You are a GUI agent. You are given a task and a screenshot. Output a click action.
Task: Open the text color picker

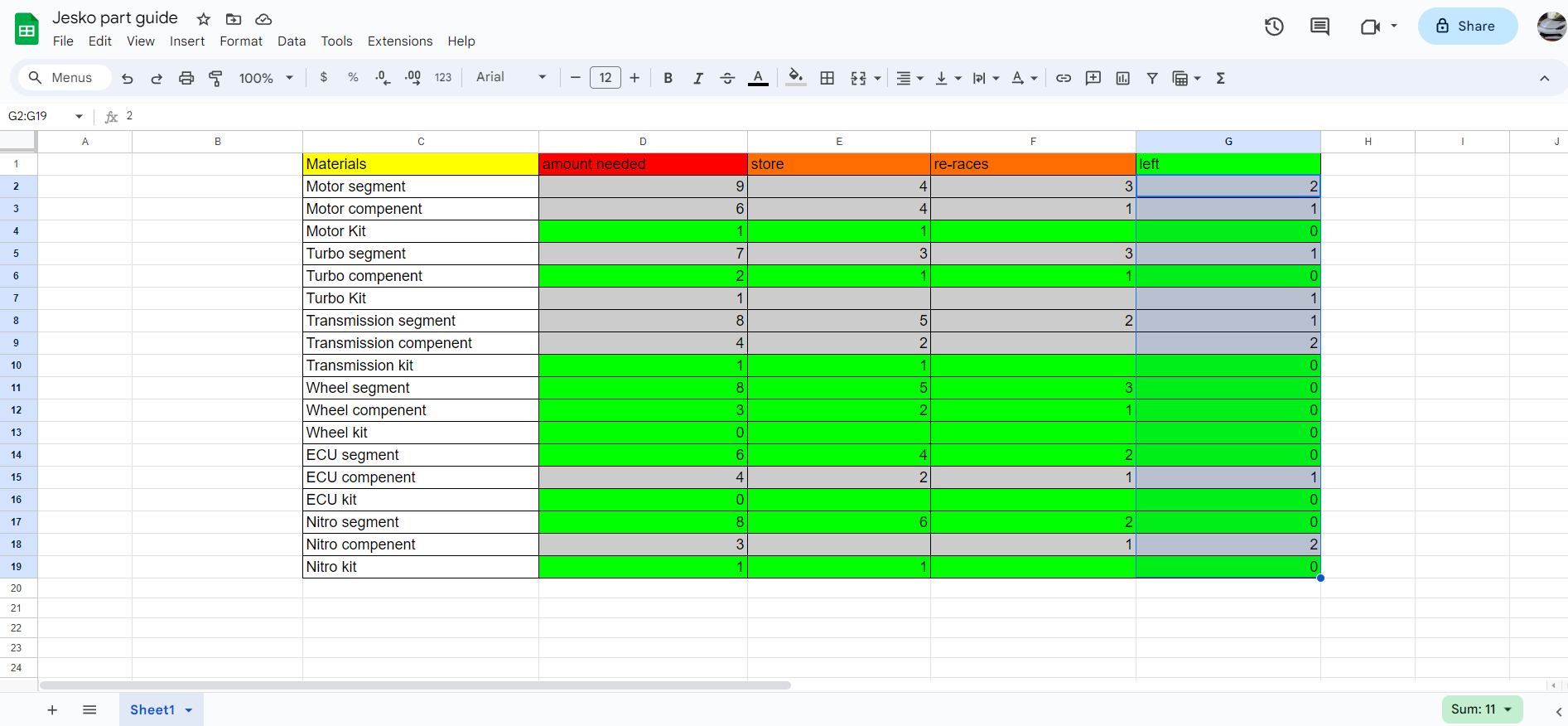coord(758,78)
